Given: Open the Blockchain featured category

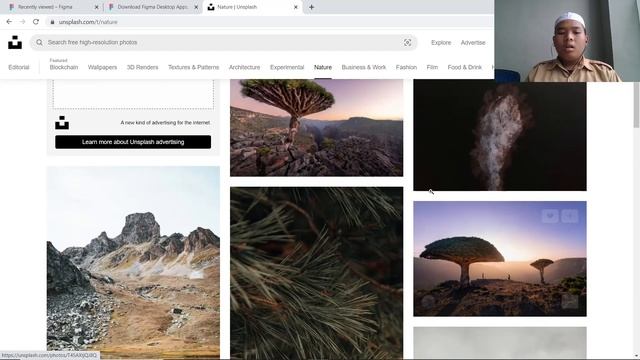Looking at the screenshot, I should point(64,67).
